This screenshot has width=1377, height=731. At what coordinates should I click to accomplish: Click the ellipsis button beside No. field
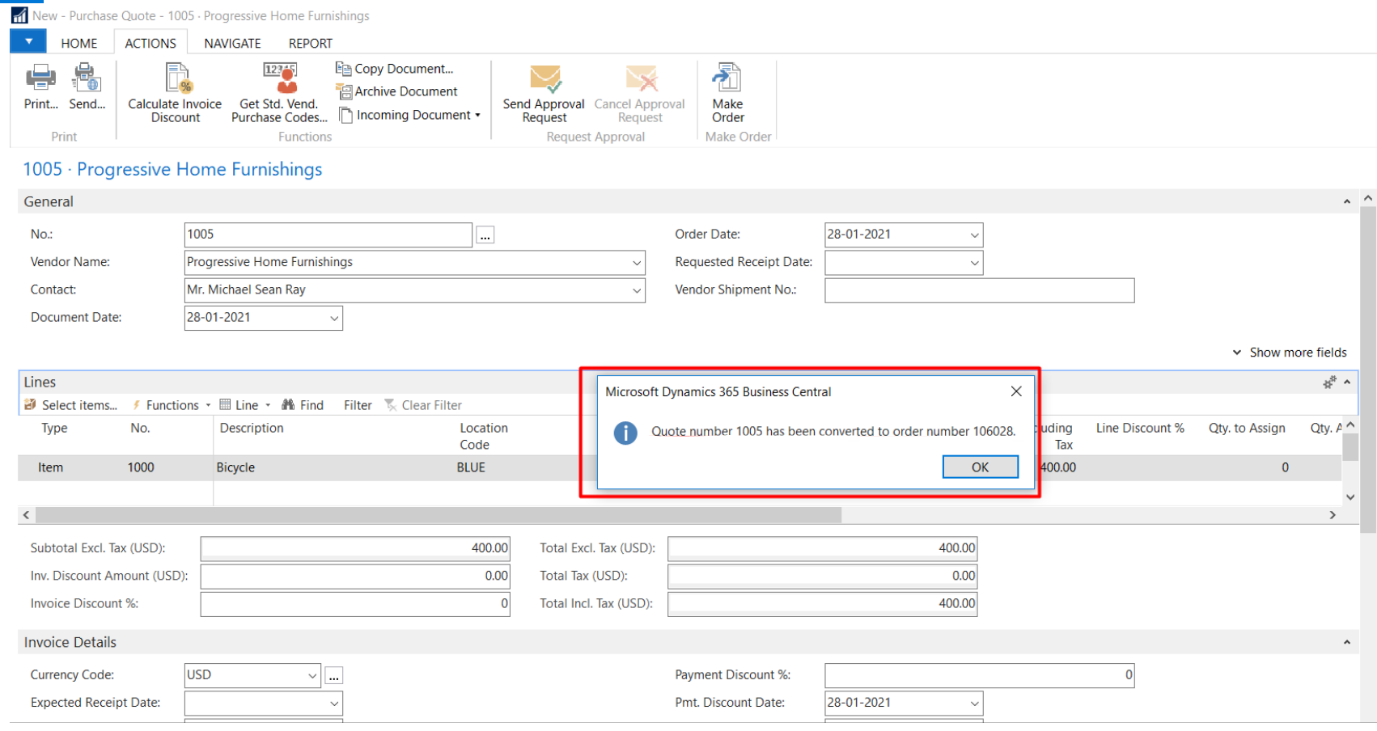click(x=485, y=235)
